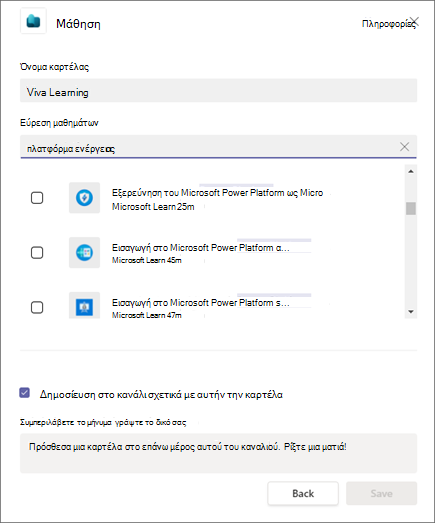Select the checkbox for the 45m course

click(x=37, y=252)
